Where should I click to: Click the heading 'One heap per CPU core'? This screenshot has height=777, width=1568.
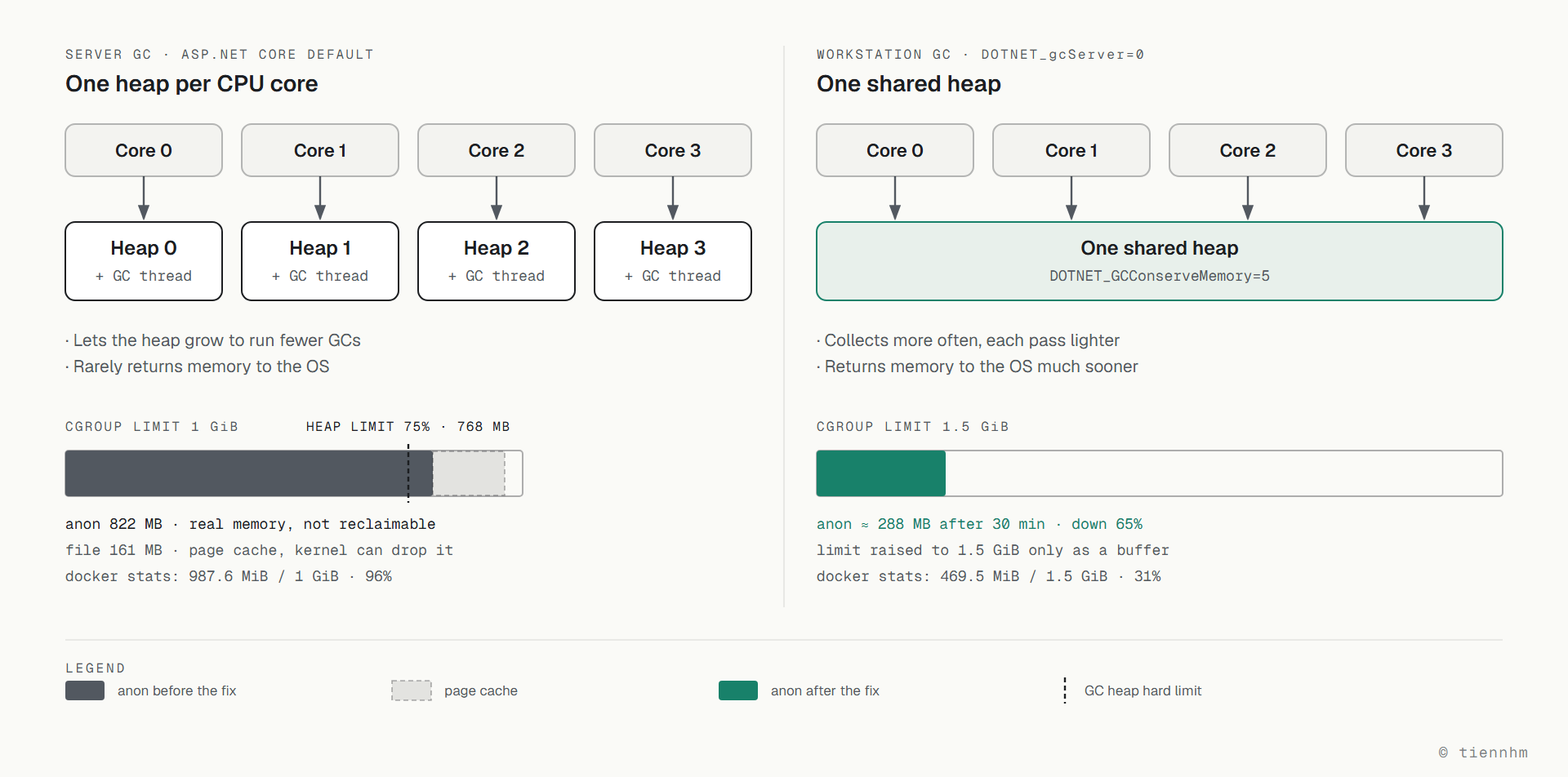(192, 84)
